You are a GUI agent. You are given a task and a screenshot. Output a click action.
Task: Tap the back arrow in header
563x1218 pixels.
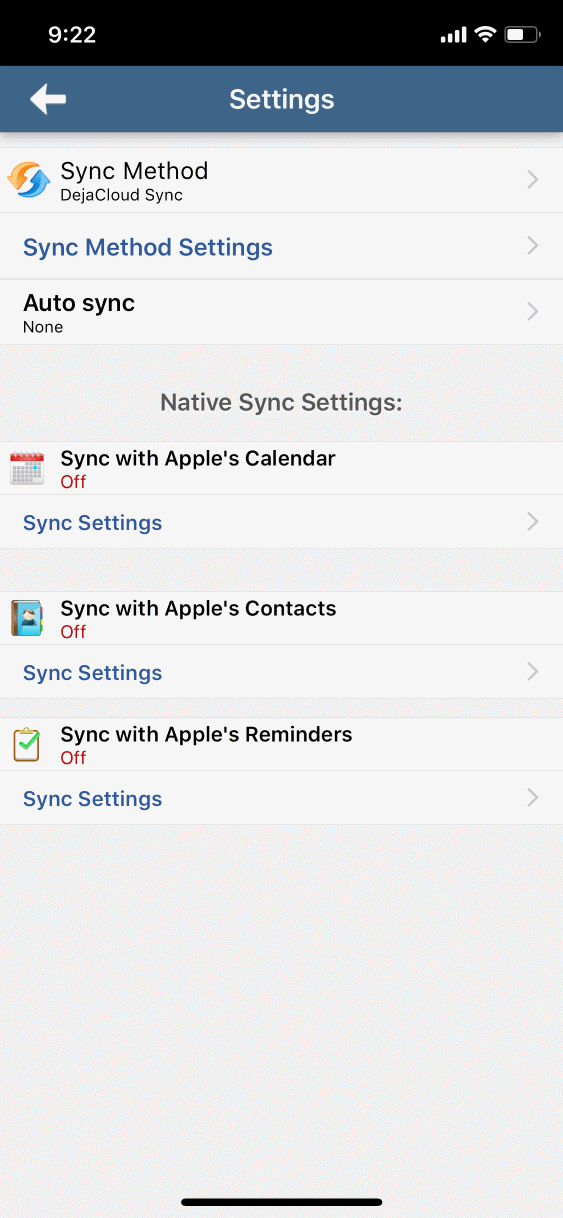[x=48, y=99]
